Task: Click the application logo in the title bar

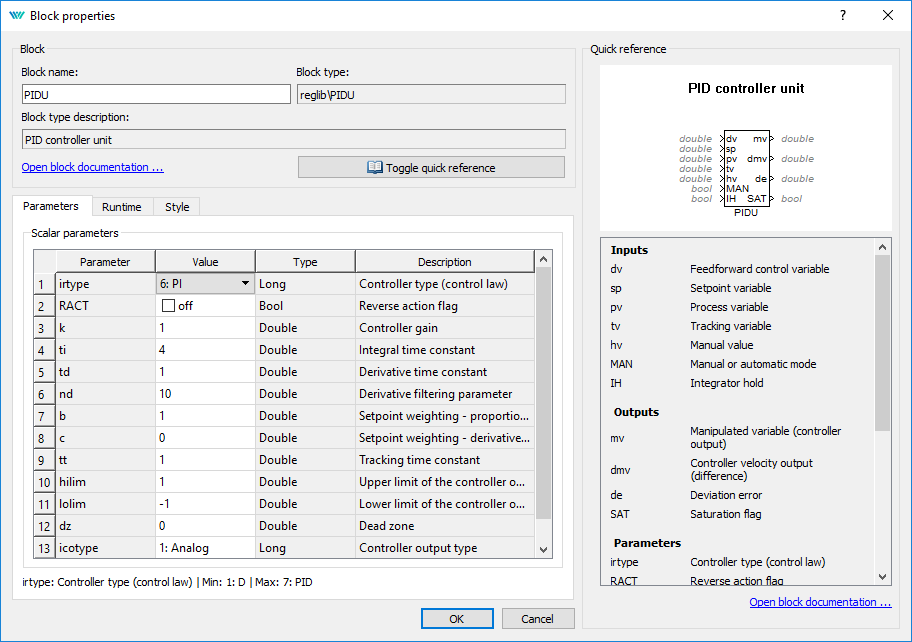Action: point(16,16)
